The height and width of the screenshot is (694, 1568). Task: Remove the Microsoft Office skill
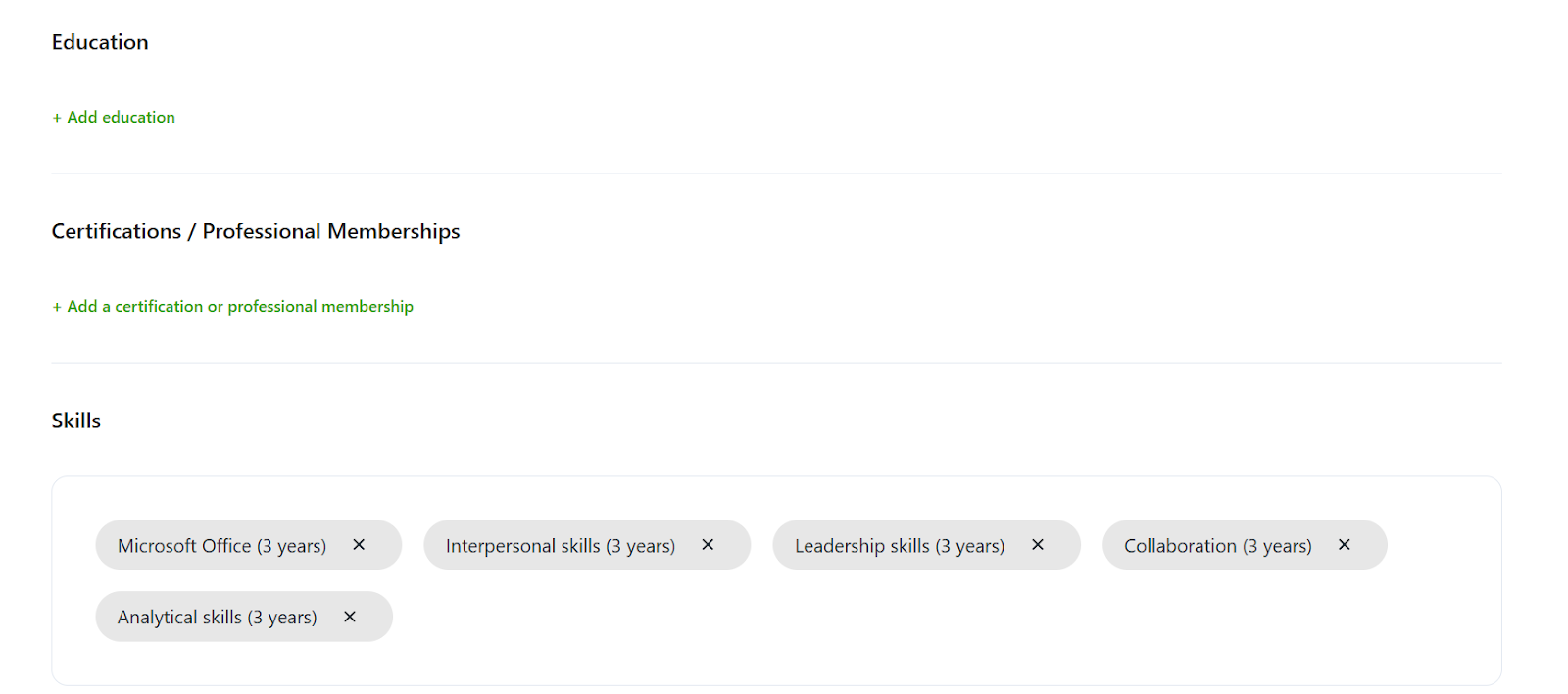pos(359,545)
